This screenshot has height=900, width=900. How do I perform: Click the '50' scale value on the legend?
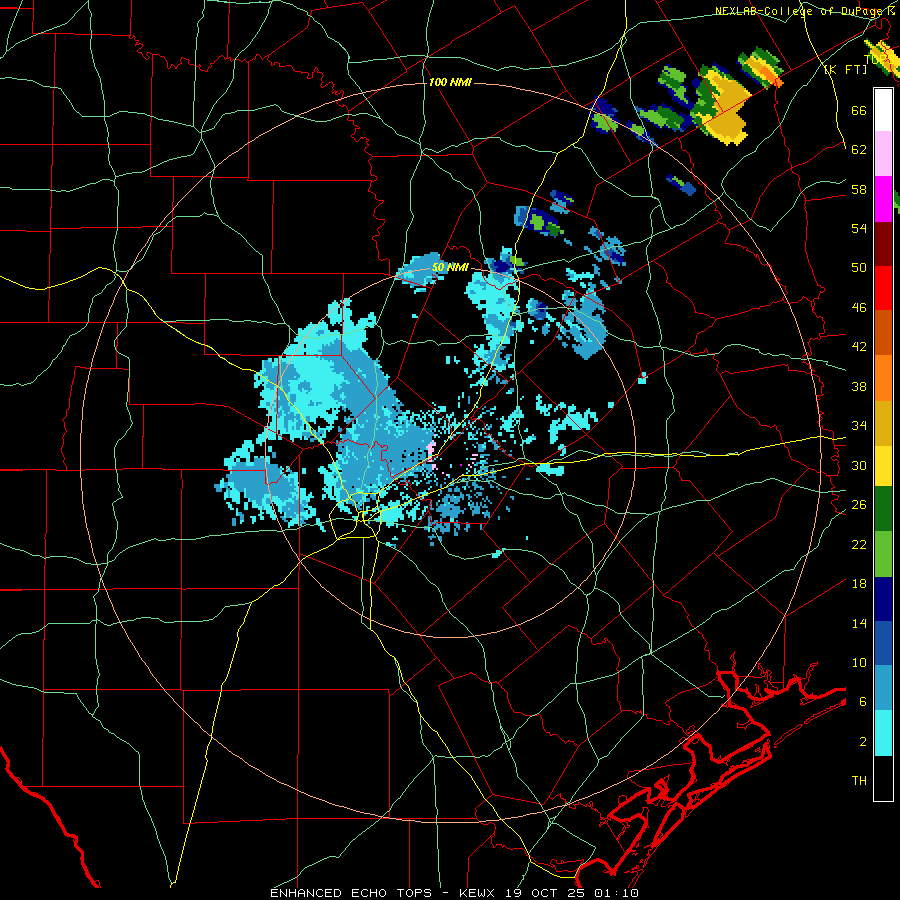tap(859, 268)
